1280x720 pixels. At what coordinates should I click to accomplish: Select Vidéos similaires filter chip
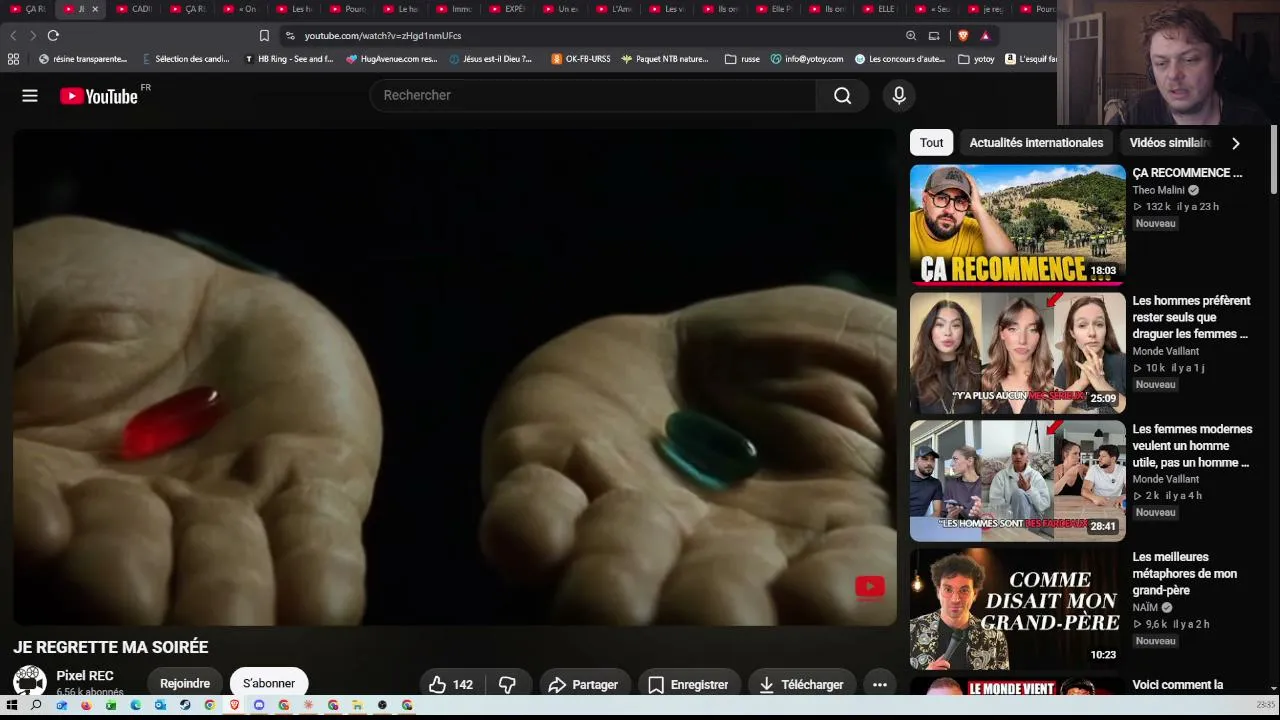click(x=1170, y=143)
